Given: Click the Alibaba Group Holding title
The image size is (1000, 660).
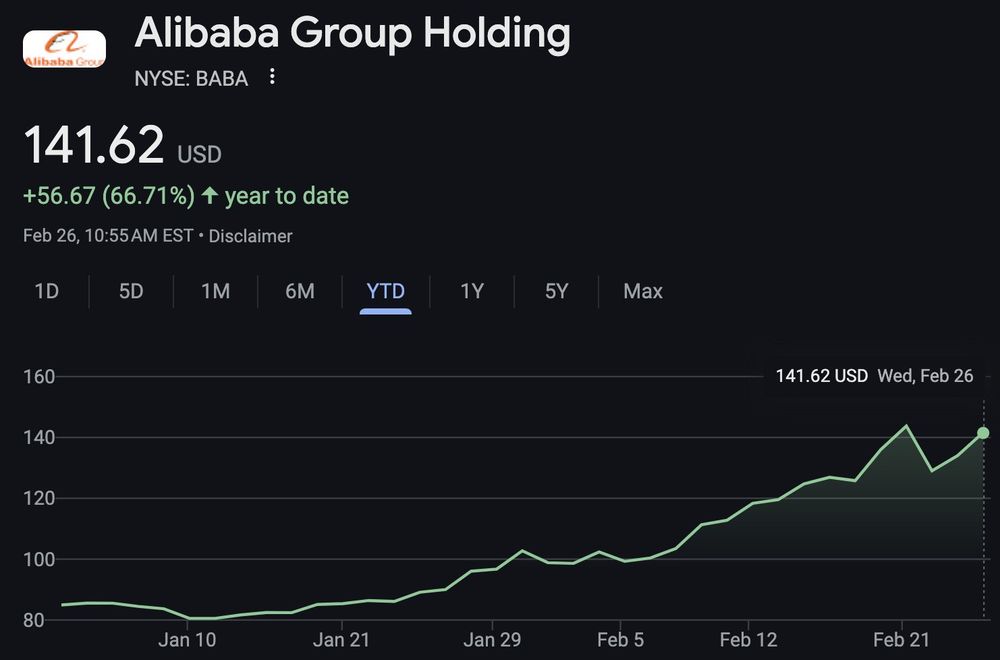Looking at the screenshot, I should coord(352,34).
